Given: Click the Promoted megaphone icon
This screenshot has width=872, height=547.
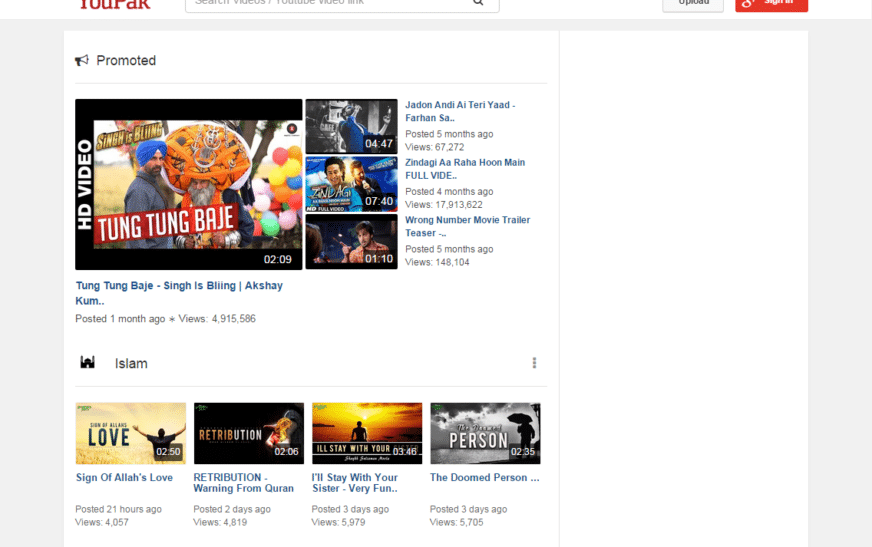Looking at the screenshot, I should (82, 60).
